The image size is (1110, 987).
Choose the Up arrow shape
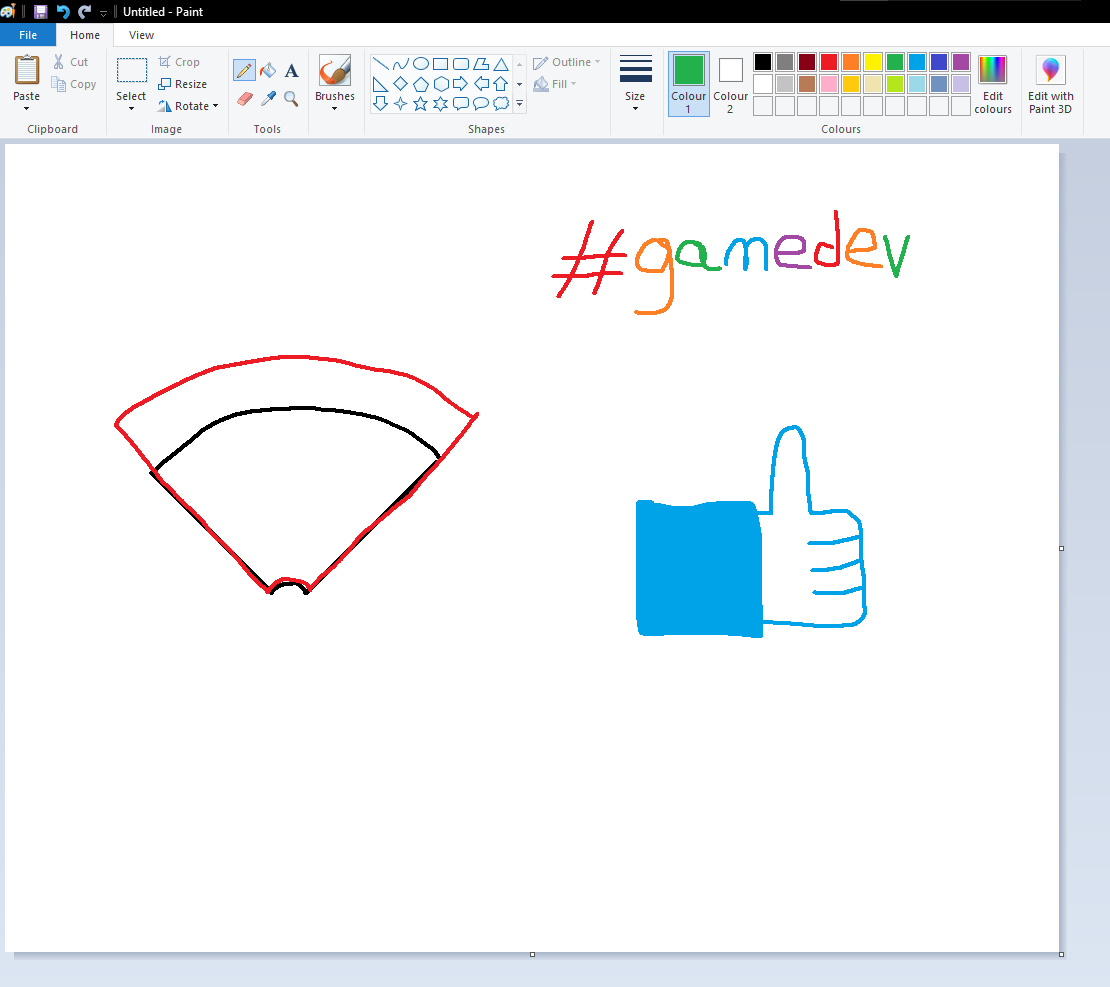(x=500, y=84)
